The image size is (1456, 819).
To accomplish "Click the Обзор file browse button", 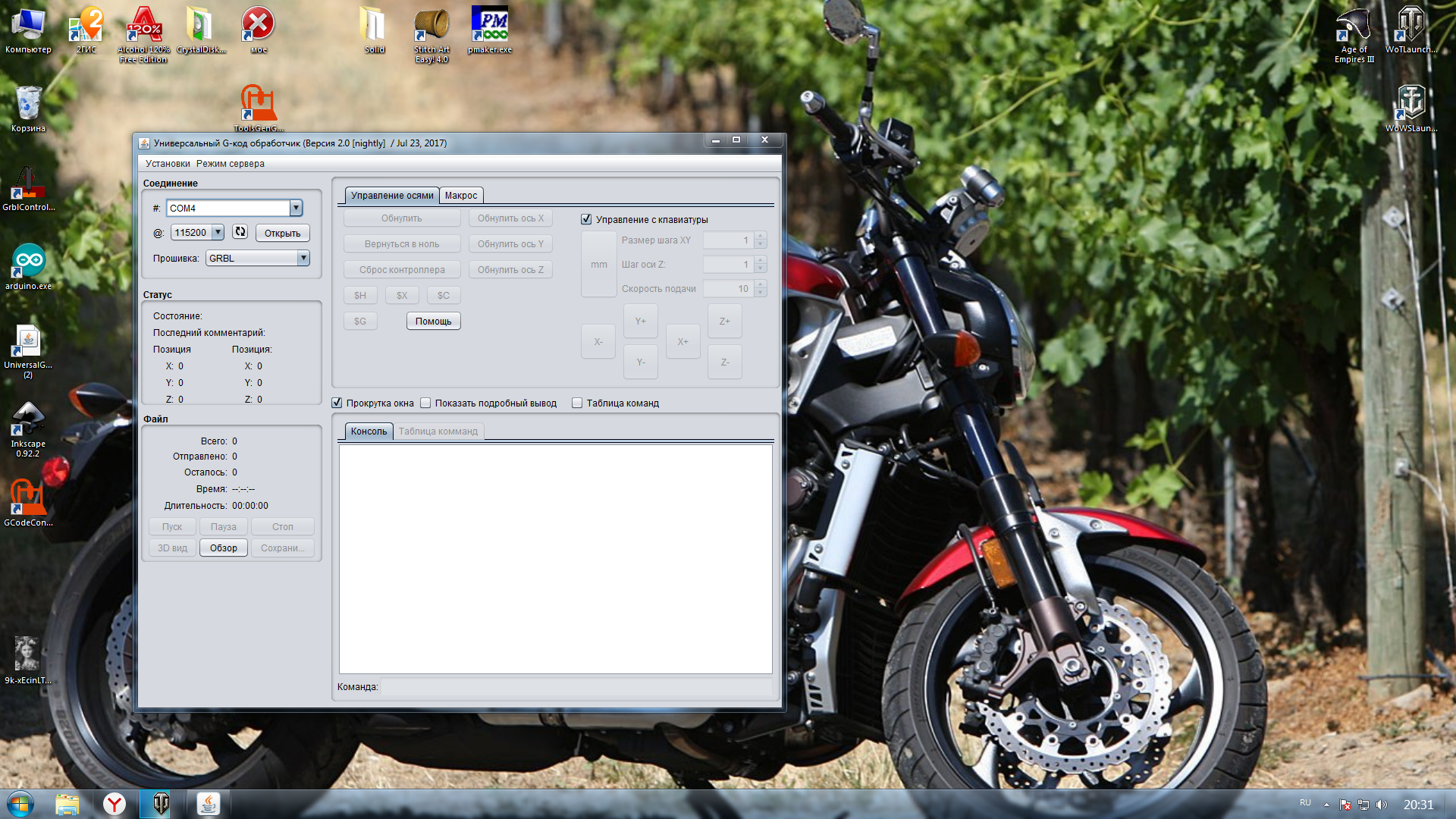I will [223, 548].
